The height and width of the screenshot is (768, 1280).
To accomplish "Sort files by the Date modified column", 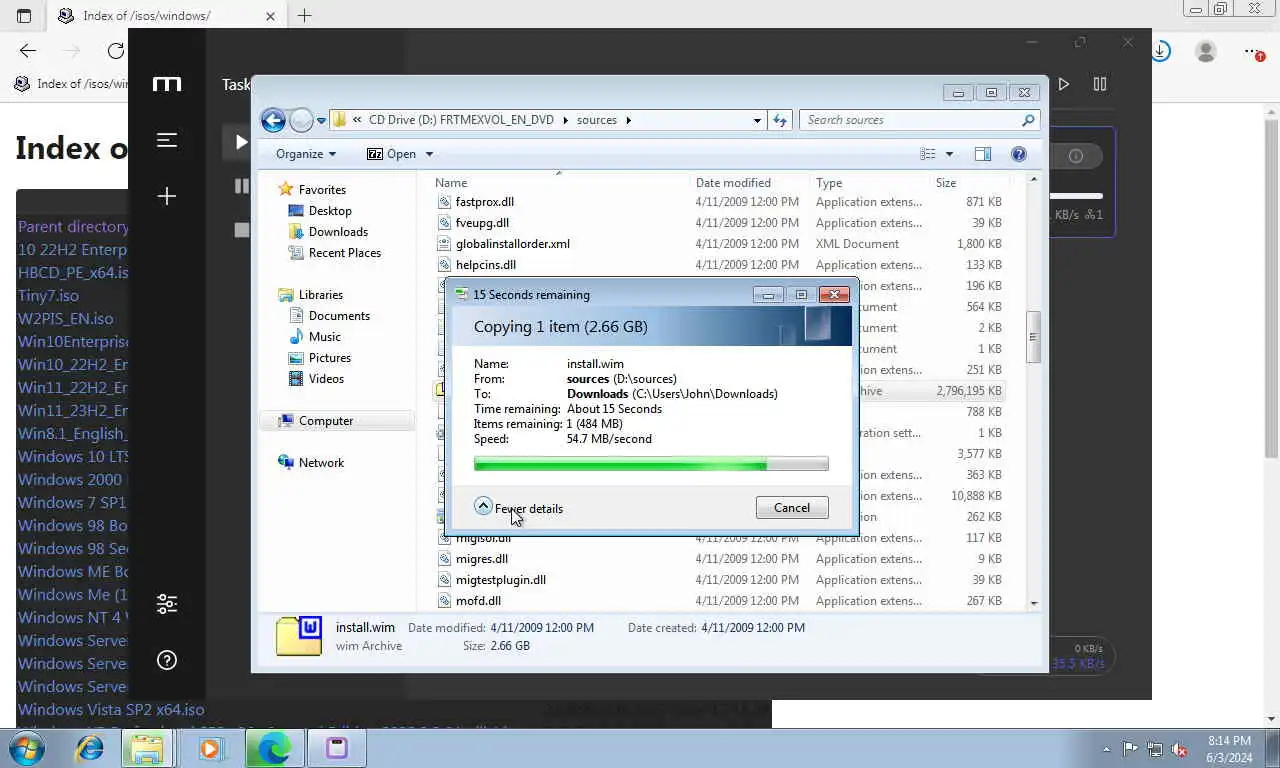I will (750, 183).
